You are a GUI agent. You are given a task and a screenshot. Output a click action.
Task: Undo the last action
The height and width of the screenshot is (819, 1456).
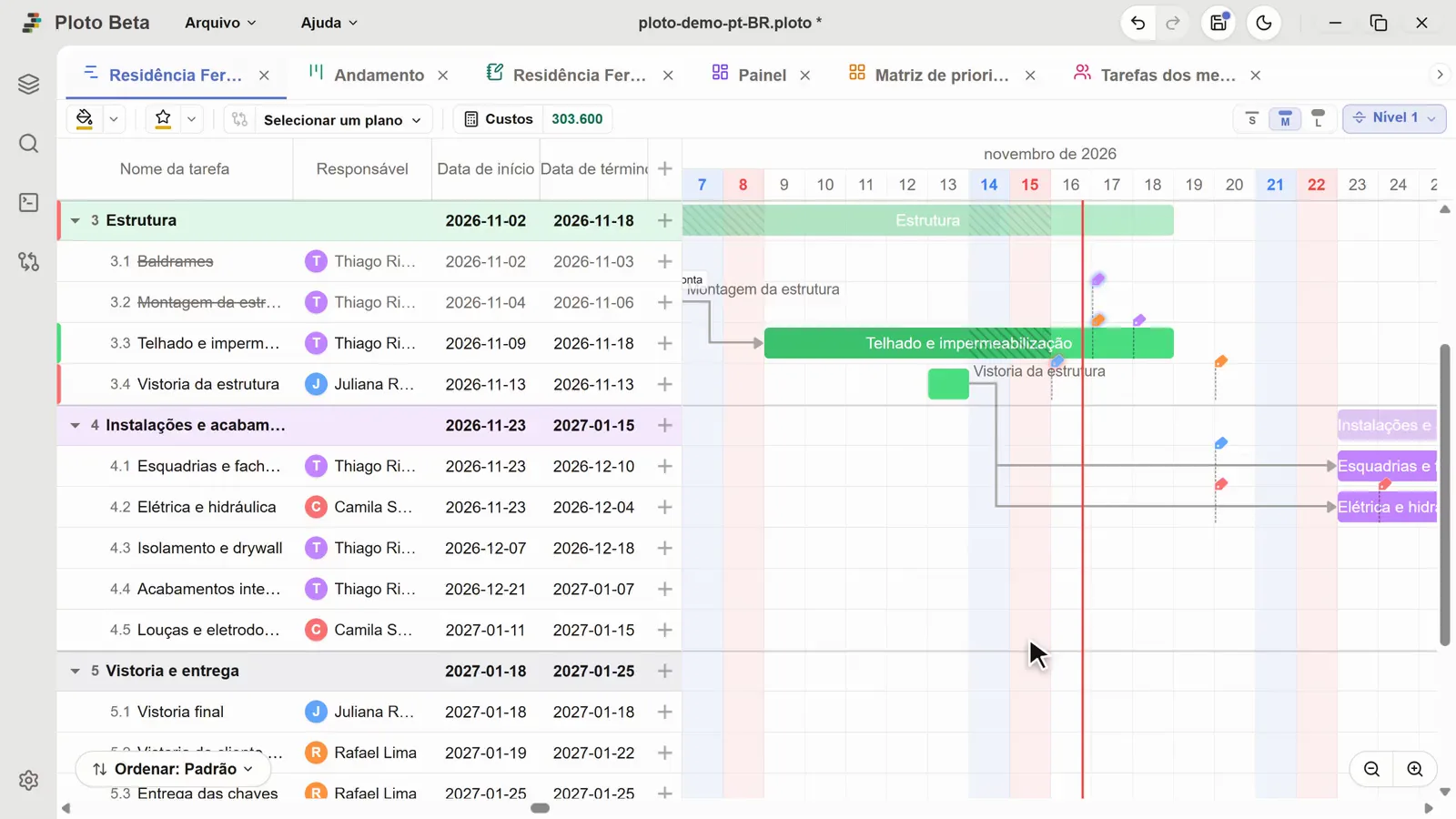(x=1137, y=23)
